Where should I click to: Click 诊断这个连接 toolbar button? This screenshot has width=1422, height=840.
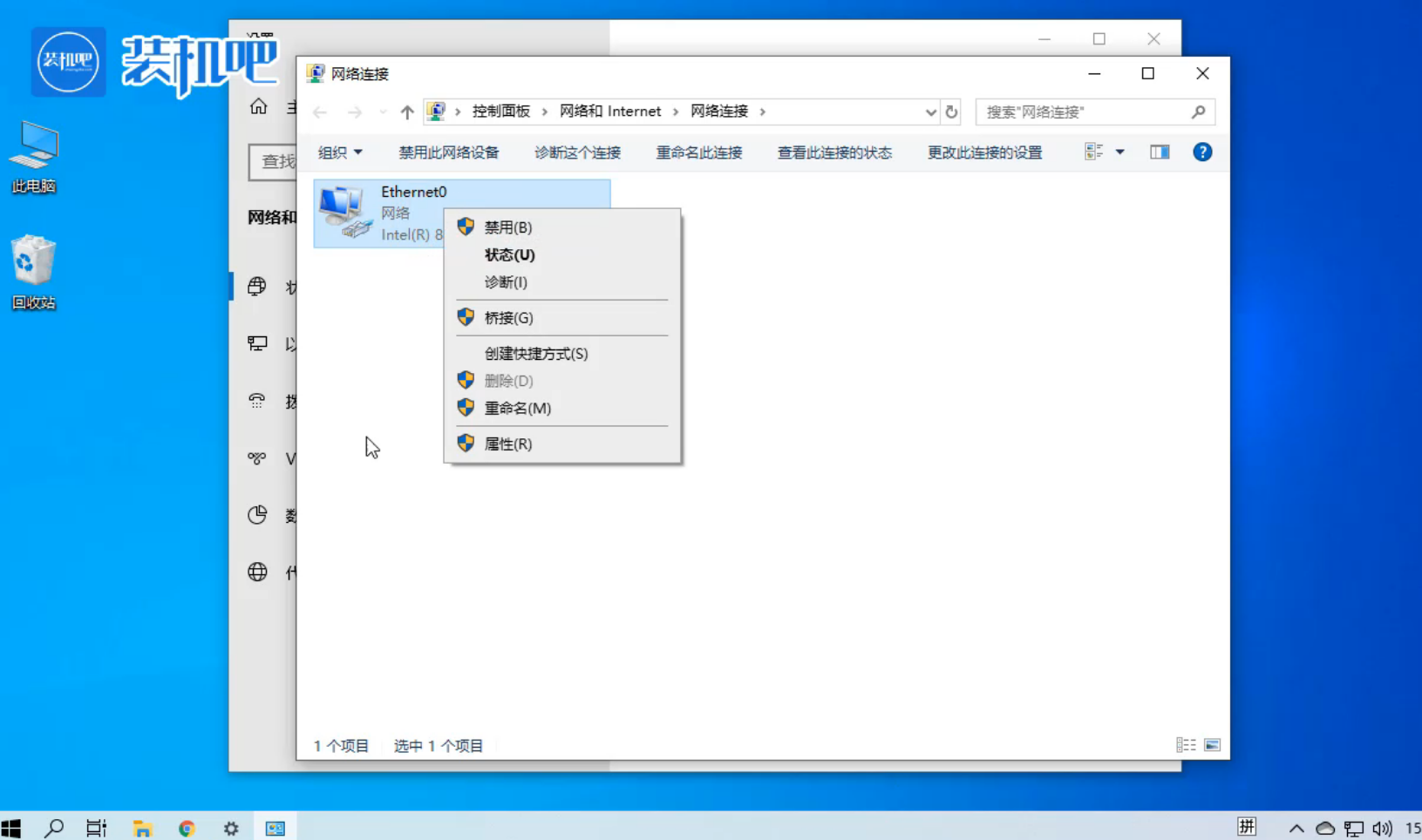click(577, 152)
